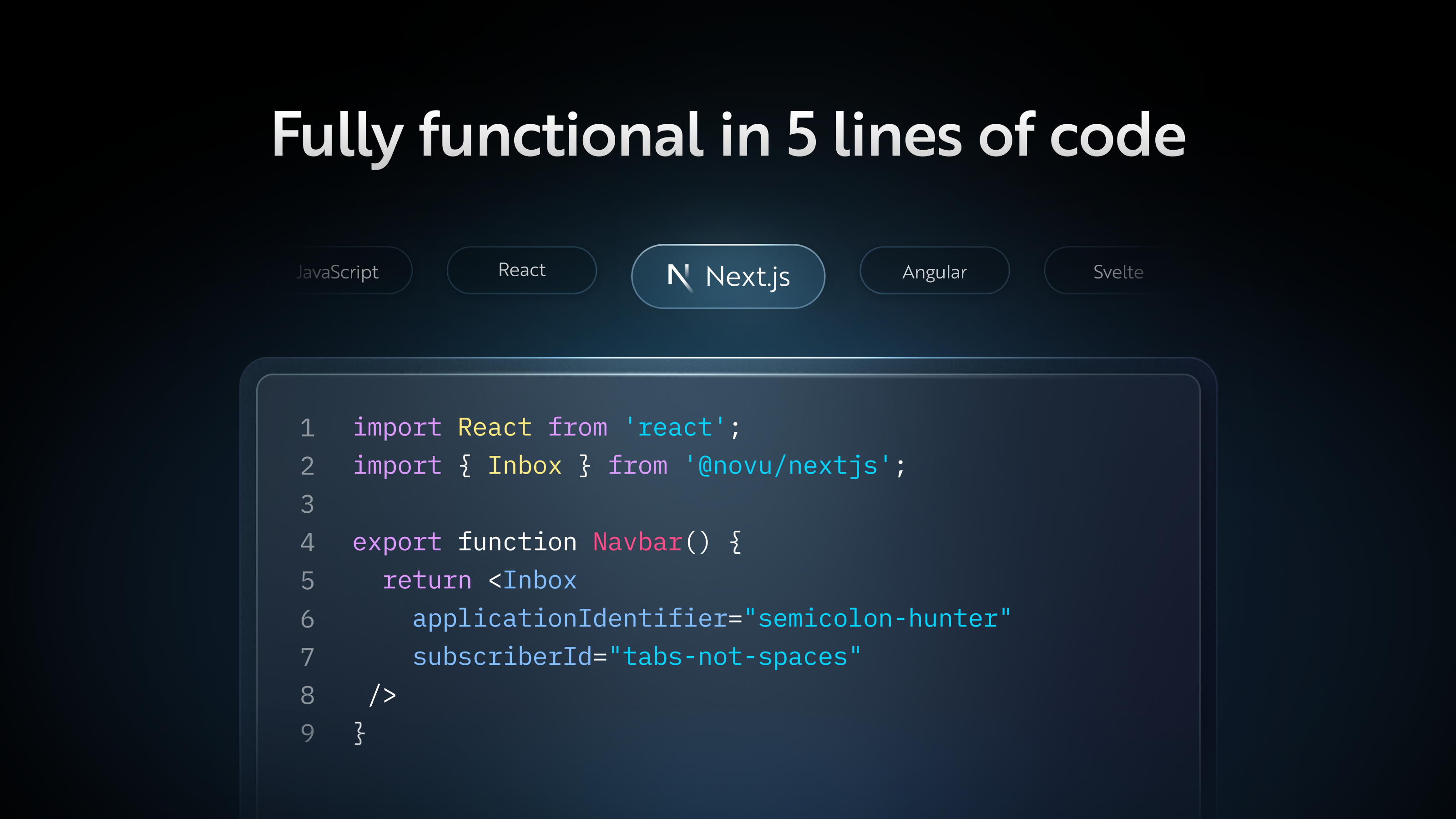Click the 'applicationIdentifier' prop name
Viewport: 1456px width, 819px height.
click(x=570, y=619)
